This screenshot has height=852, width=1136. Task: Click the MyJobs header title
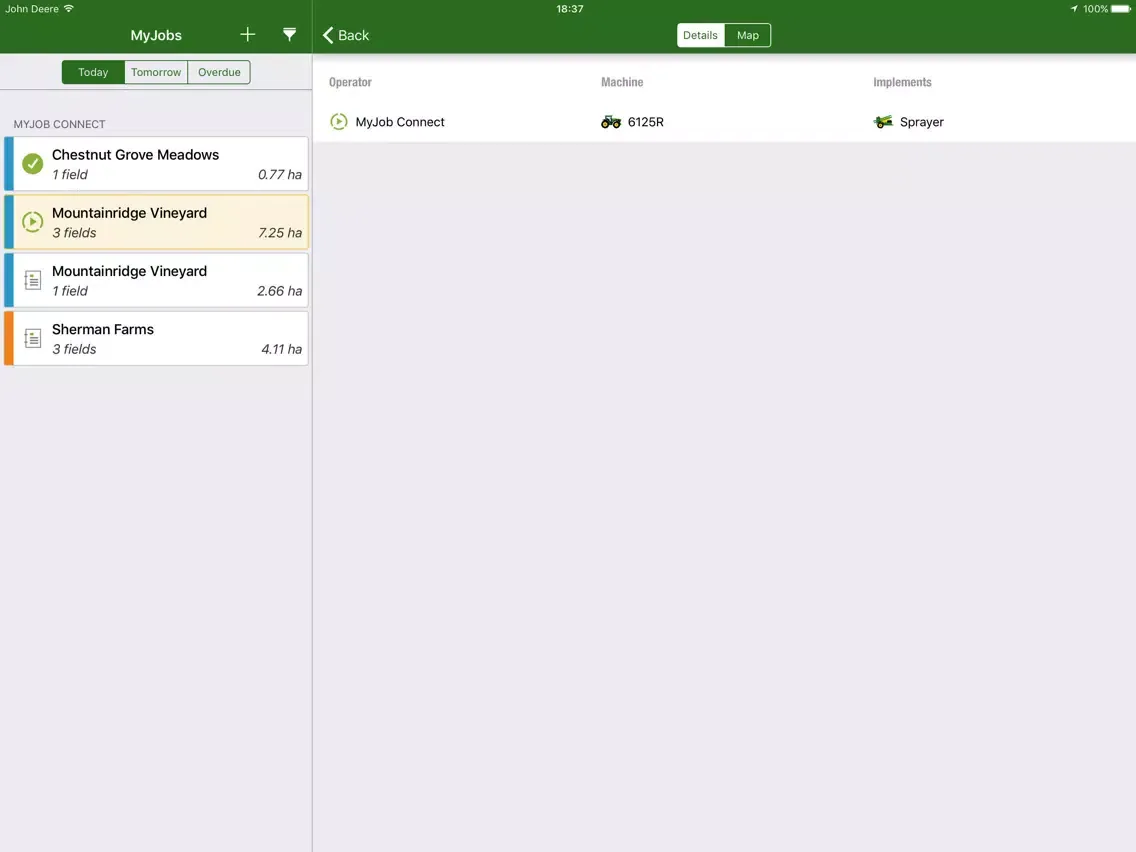point(156,35)
